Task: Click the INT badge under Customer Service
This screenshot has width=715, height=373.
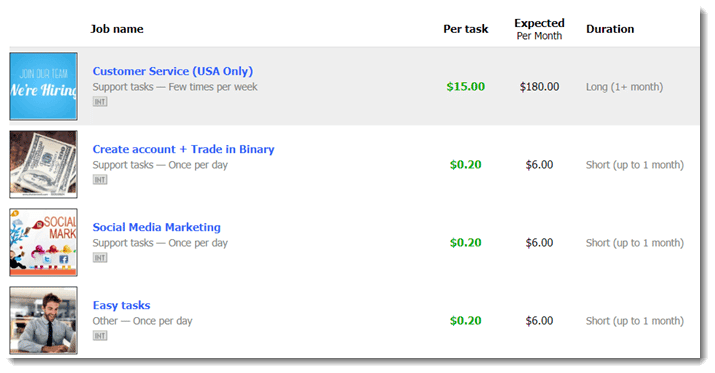Action: click(100, 102)
